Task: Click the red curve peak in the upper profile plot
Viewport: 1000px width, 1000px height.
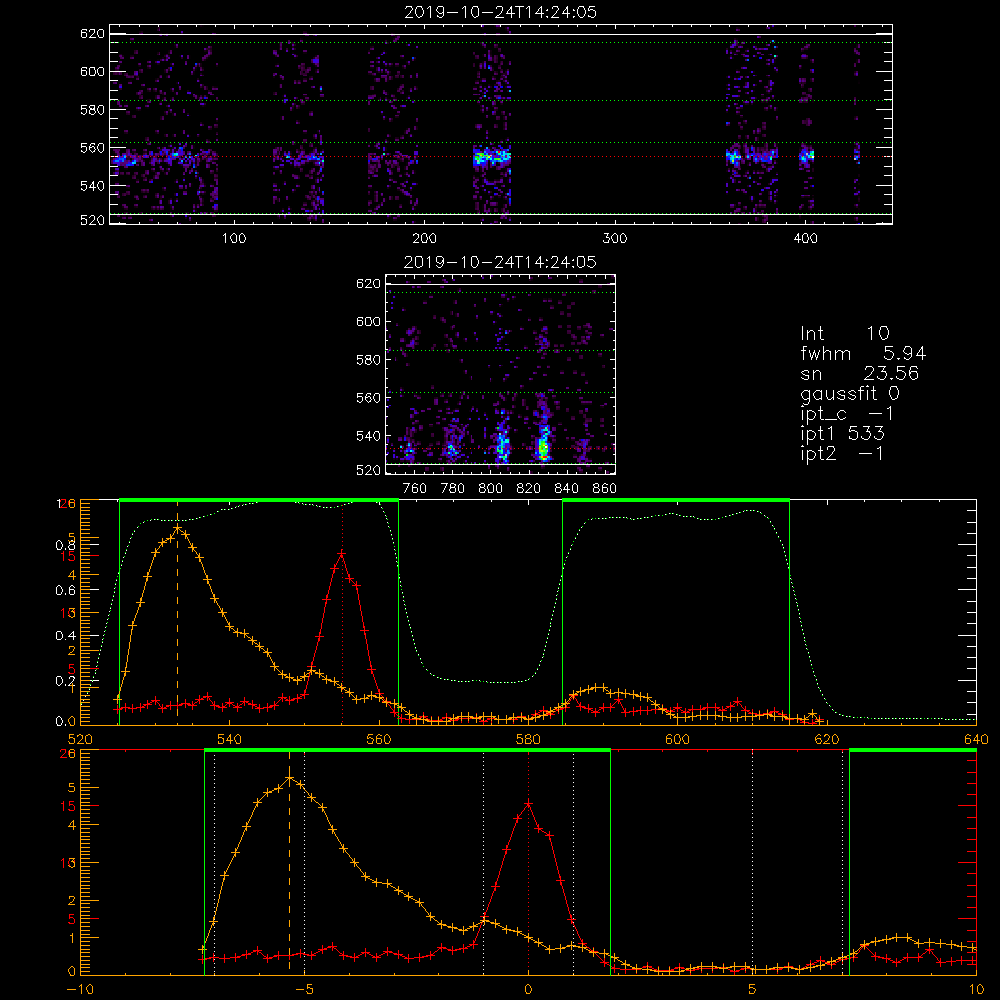Action: tap(342, 554)
